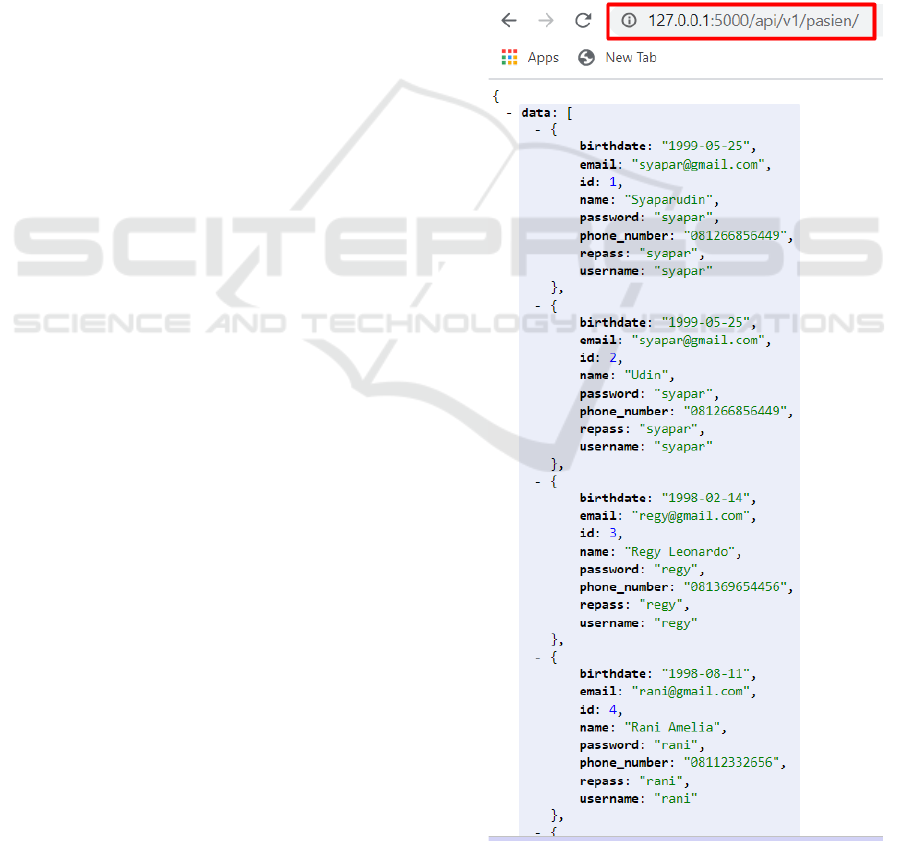Click the "Syaparudin" name value
Screen dimensions: 901x841
[670, 200]
